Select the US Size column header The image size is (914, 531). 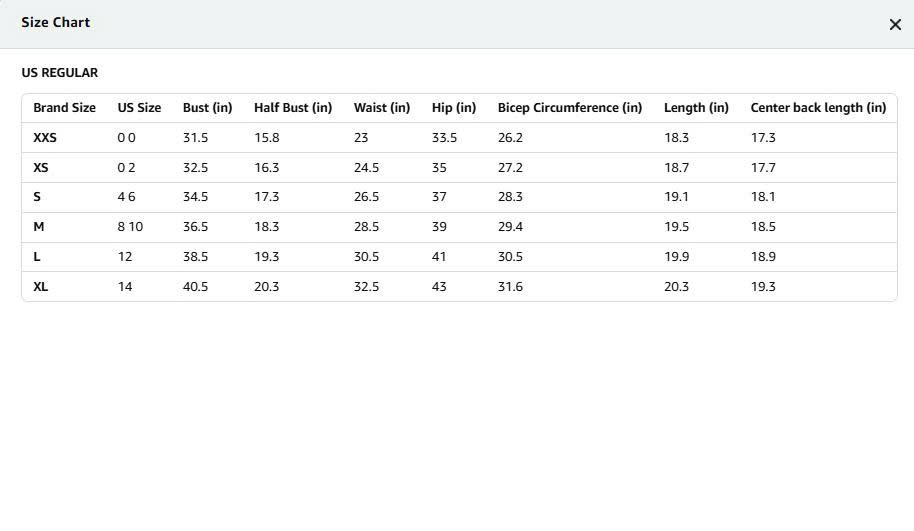(x=139, y=108)
